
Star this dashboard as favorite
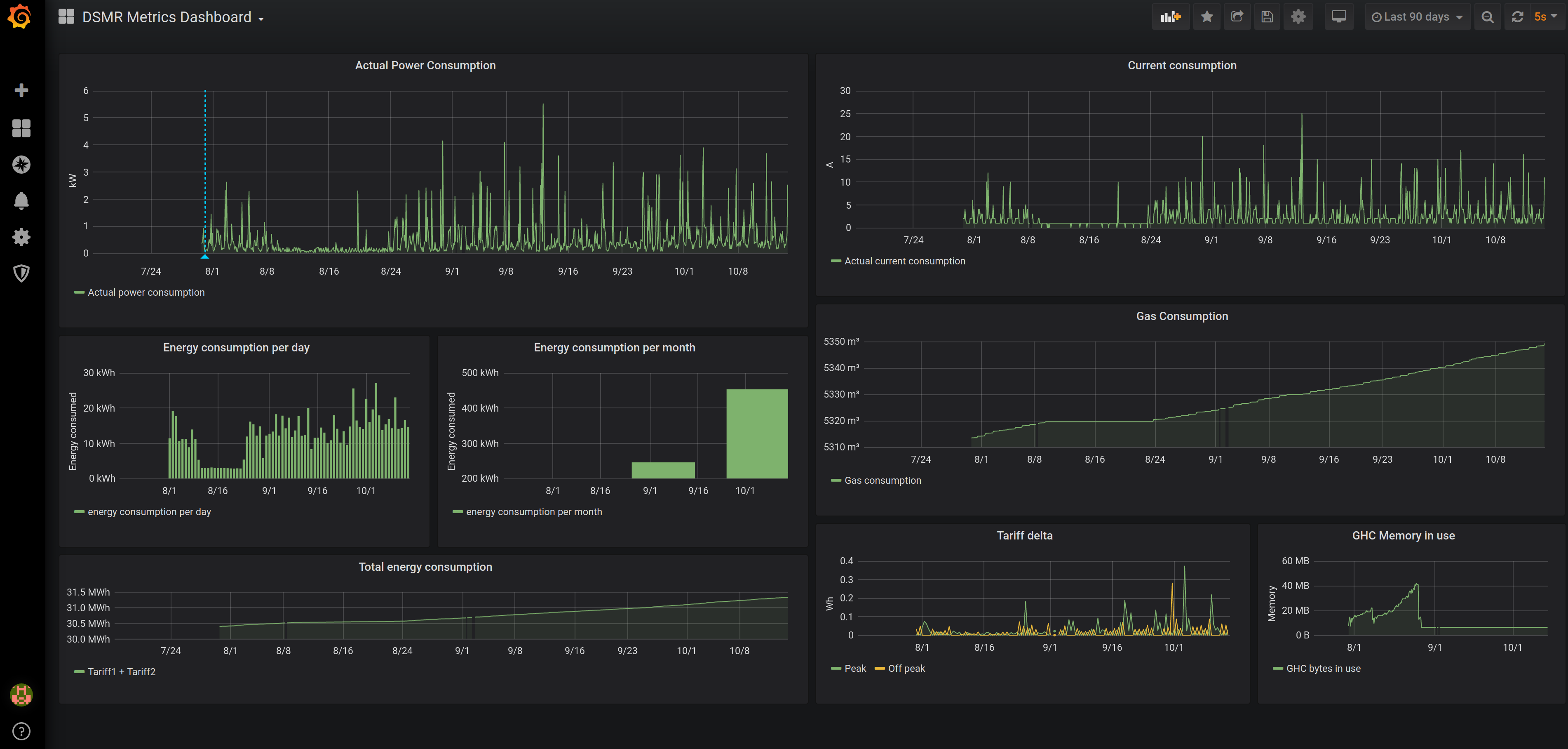[x=1207, y=17]
